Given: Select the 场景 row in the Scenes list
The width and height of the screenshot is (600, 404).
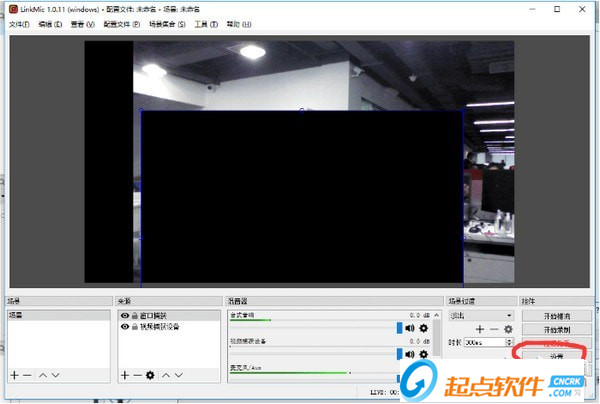Looking at the screenshot, I should [59, 315].
